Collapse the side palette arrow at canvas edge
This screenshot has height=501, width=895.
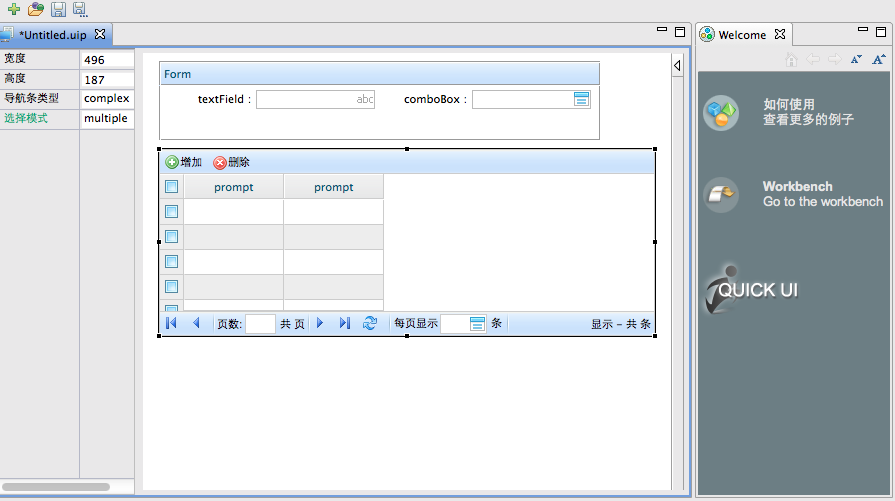pyautogui.click(x=677, y=66)
